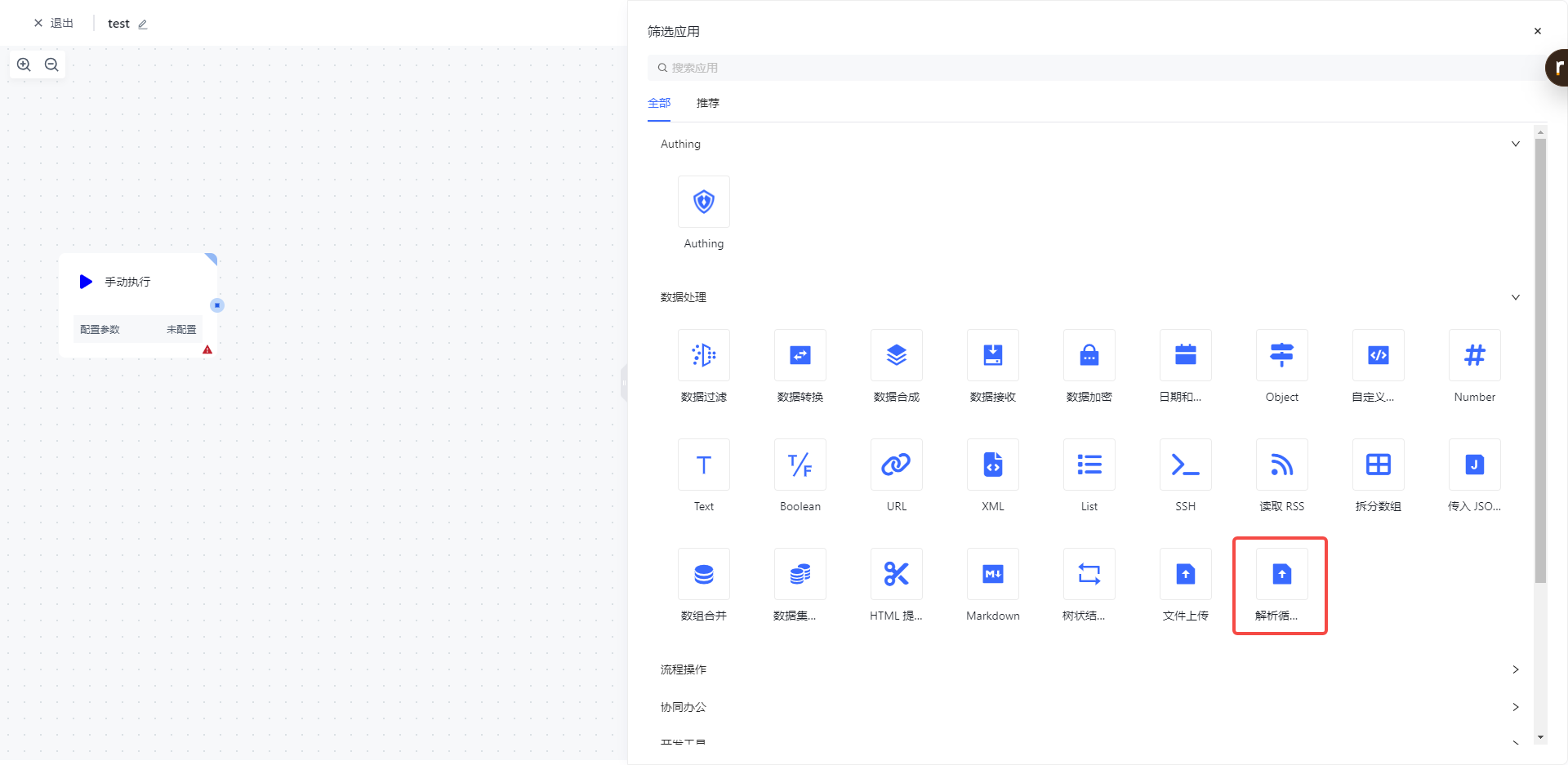Select the Number hash icon app
This screenshot has width=1568, height=765.
(1474, 355)
